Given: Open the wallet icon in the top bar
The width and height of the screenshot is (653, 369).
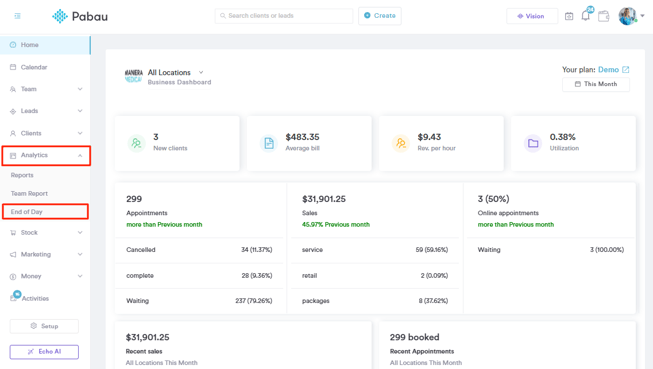Looking at the screenshot, I should point(603,16).
